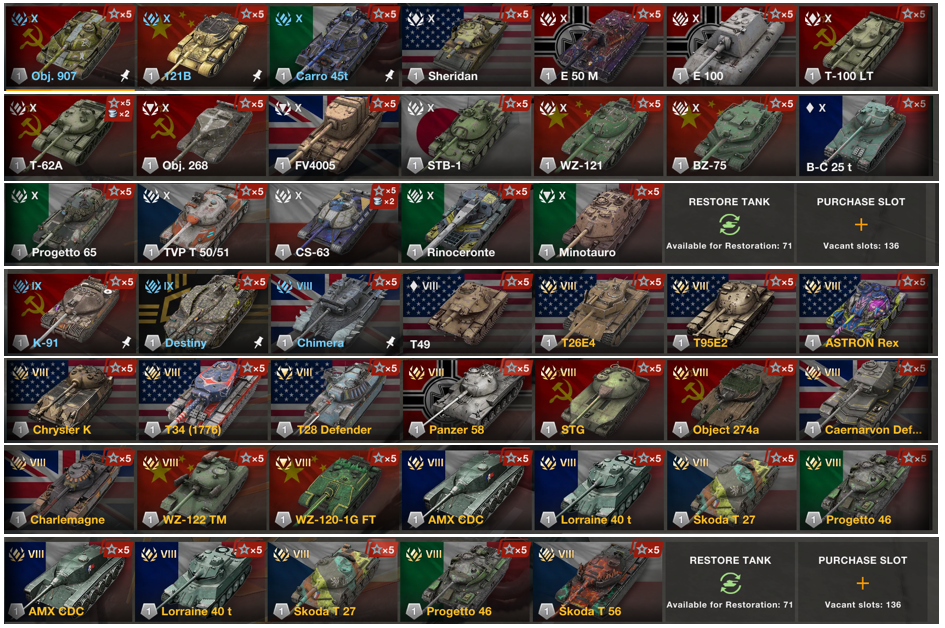Open the bottom Purchase Slot tile
Viewport: 945px width, 628px height.
863,582
